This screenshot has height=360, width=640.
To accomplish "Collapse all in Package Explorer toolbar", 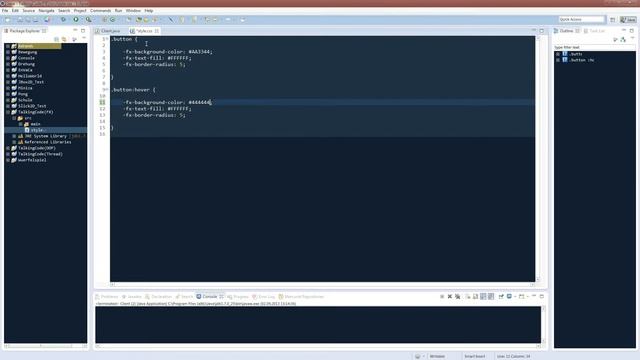I will tap(56, 39).
